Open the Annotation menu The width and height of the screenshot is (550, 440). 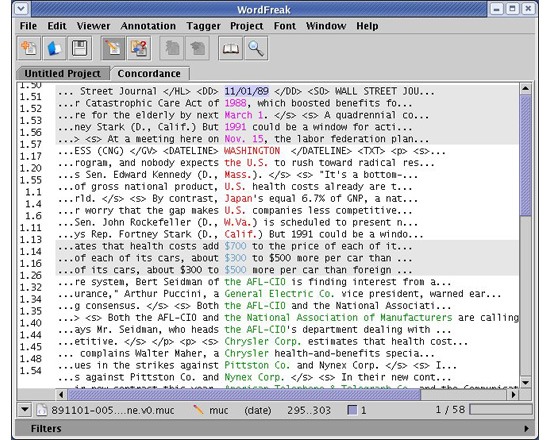(148, 26)
